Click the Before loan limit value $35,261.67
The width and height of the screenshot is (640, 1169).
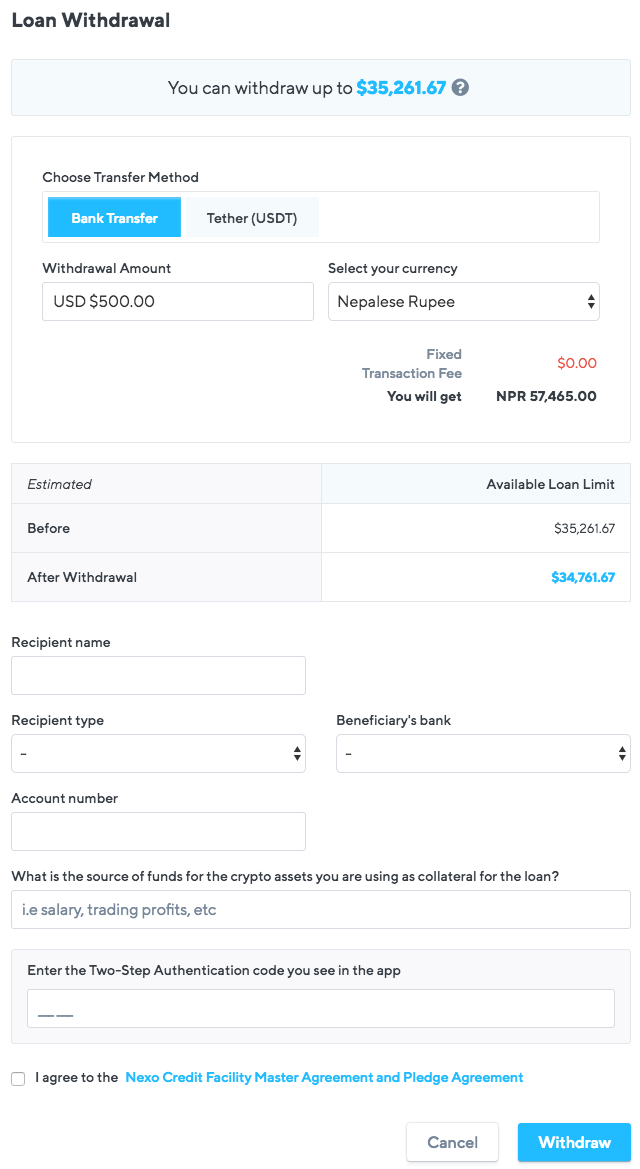tap(584, 528)
